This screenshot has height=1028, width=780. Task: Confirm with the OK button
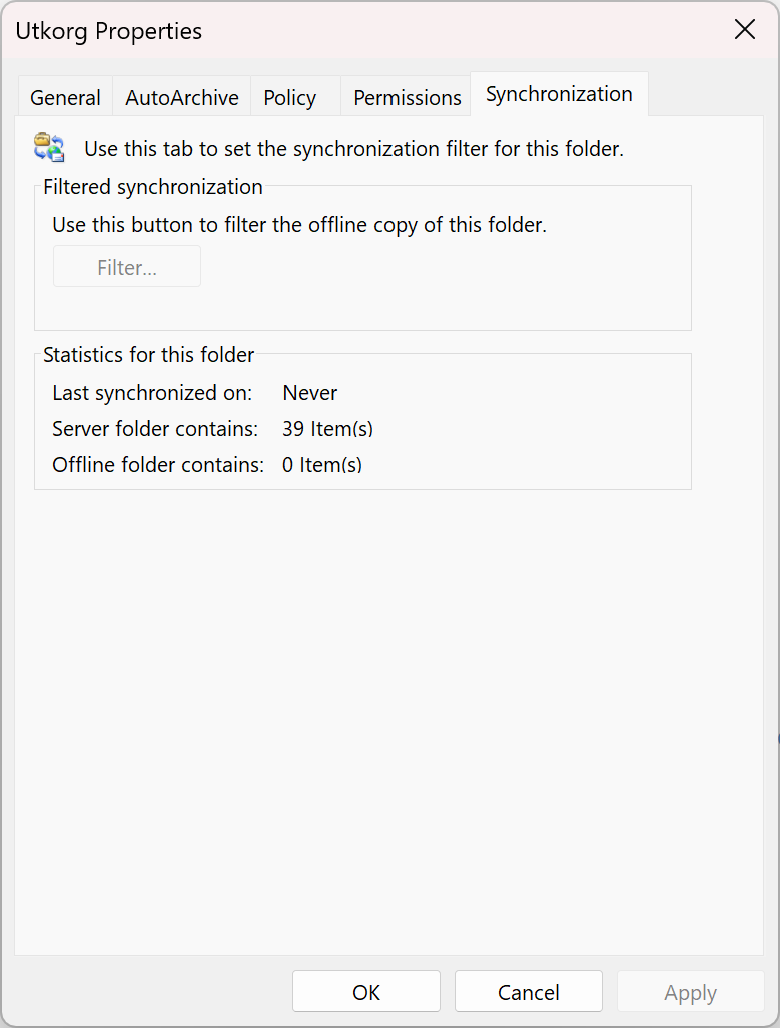(366, 991)
